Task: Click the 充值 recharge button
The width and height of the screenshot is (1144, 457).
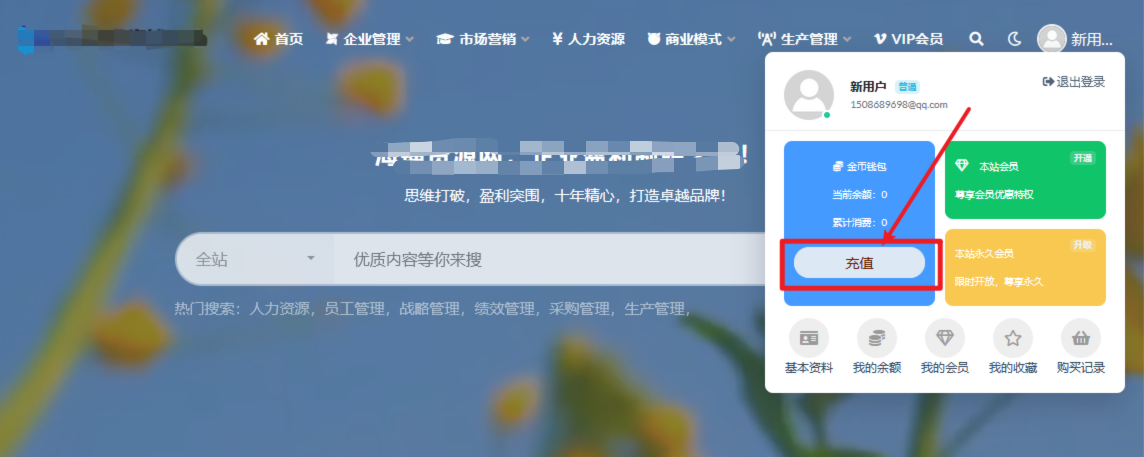Action: coord(859,263)
